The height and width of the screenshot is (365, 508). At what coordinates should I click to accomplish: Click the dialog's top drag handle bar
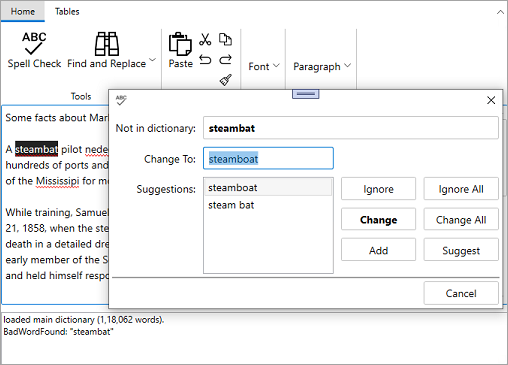pos(306,94)
